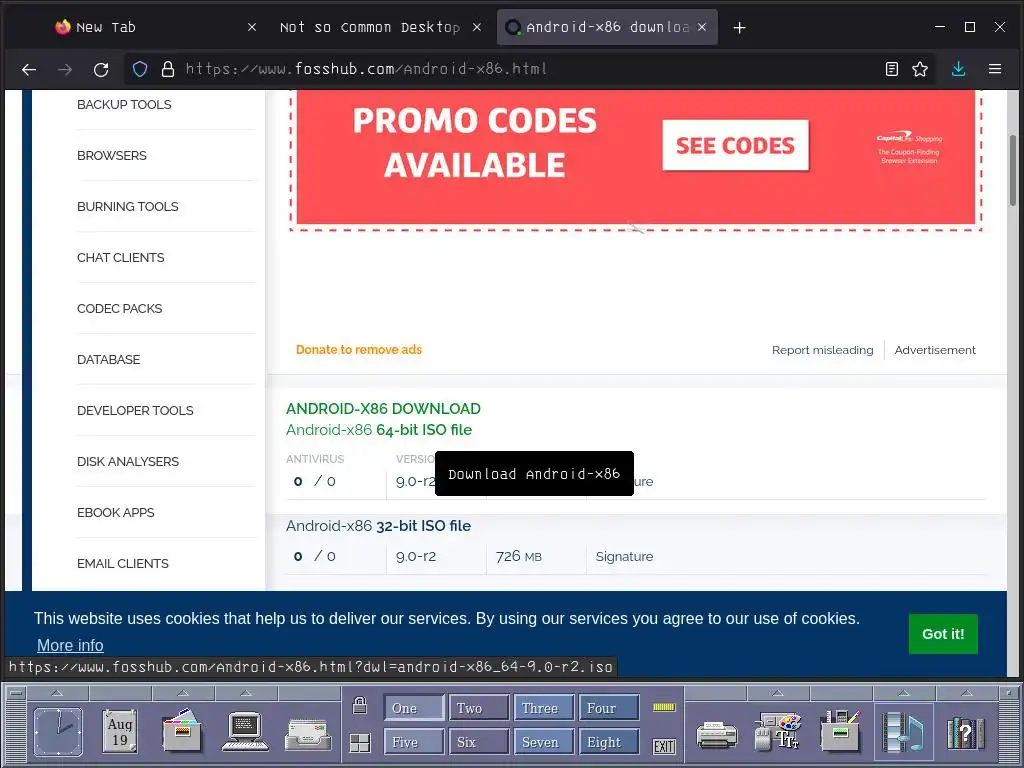Screen dimensions: 1024x768
Task: Open the mail inbox tray icon
Action: pyautogui.click(x=308, y=734)
